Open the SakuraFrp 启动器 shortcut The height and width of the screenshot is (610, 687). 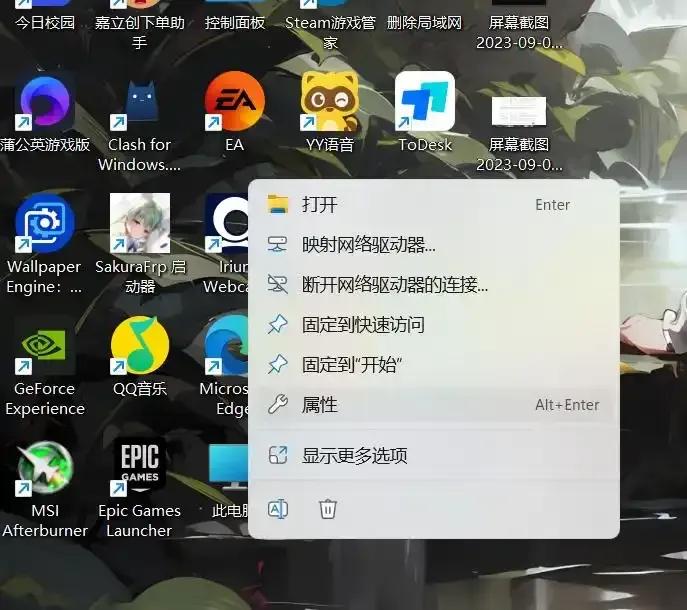(140, 225)
